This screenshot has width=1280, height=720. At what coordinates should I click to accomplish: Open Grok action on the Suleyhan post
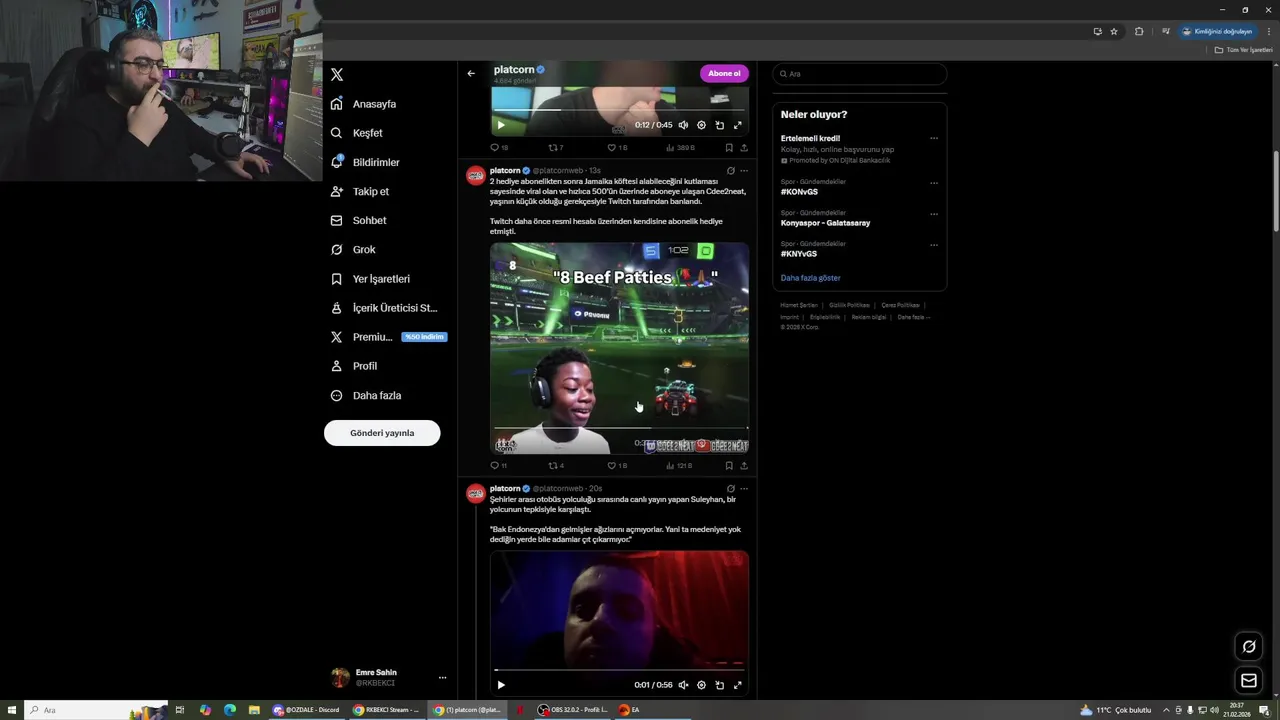pos(730,489)
